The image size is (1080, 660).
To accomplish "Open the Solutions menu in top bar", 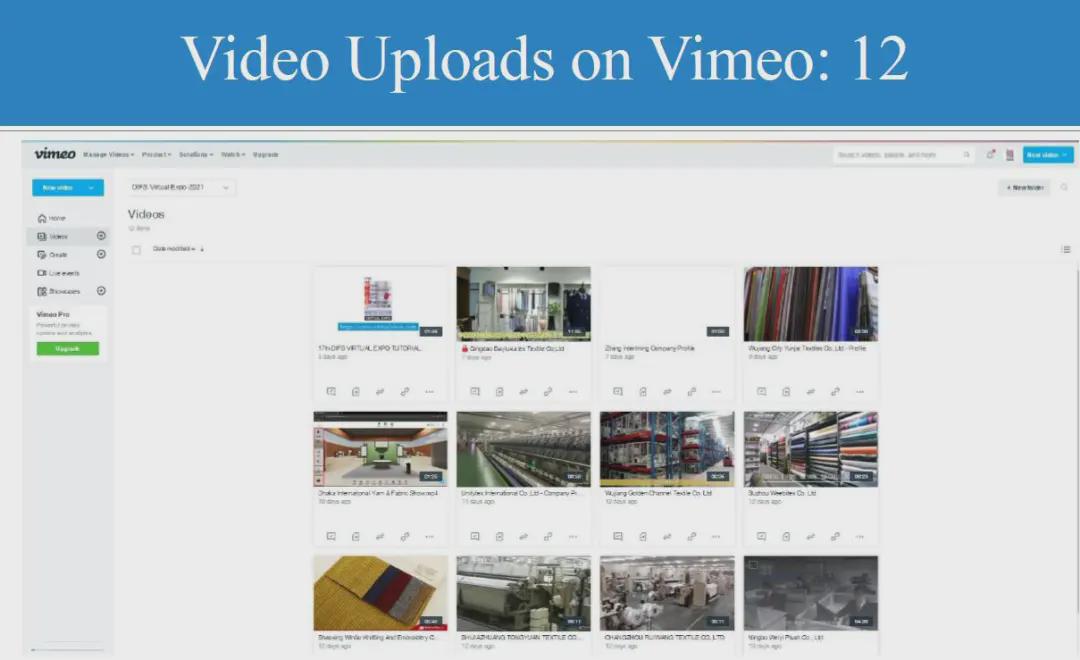I will click(x=195, y=155).
